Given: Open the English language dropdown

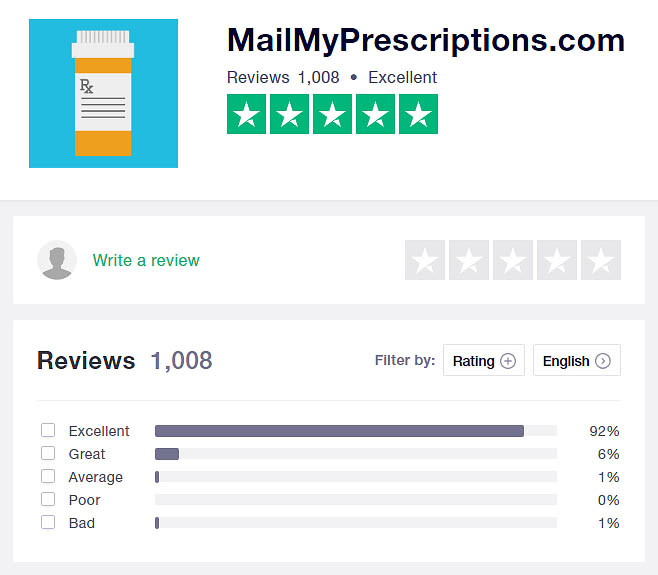Looking at the screenshot, I should click(x=577, y=361).
